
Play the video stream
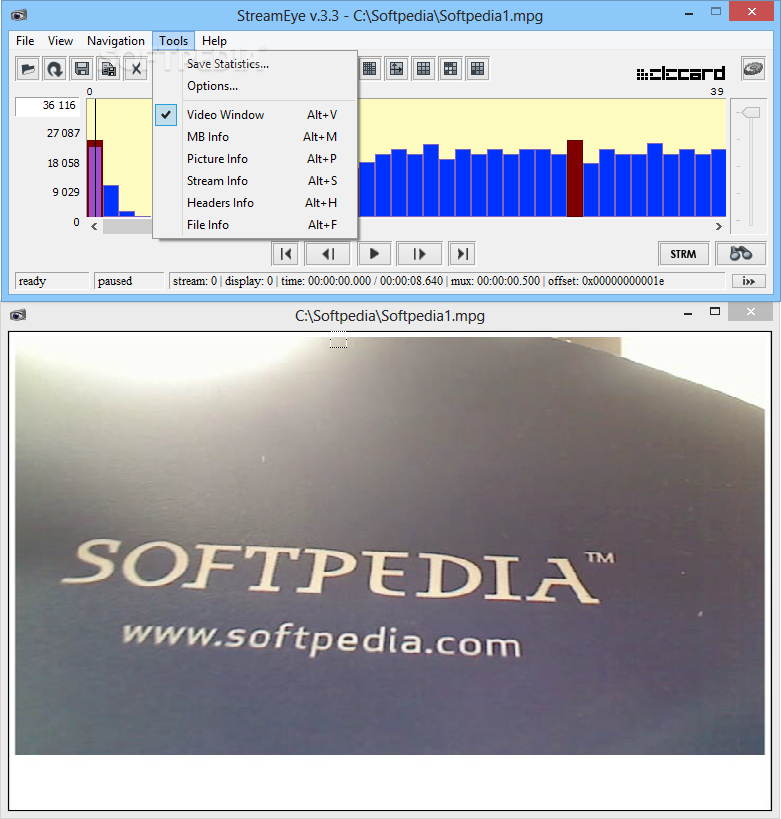374,254
